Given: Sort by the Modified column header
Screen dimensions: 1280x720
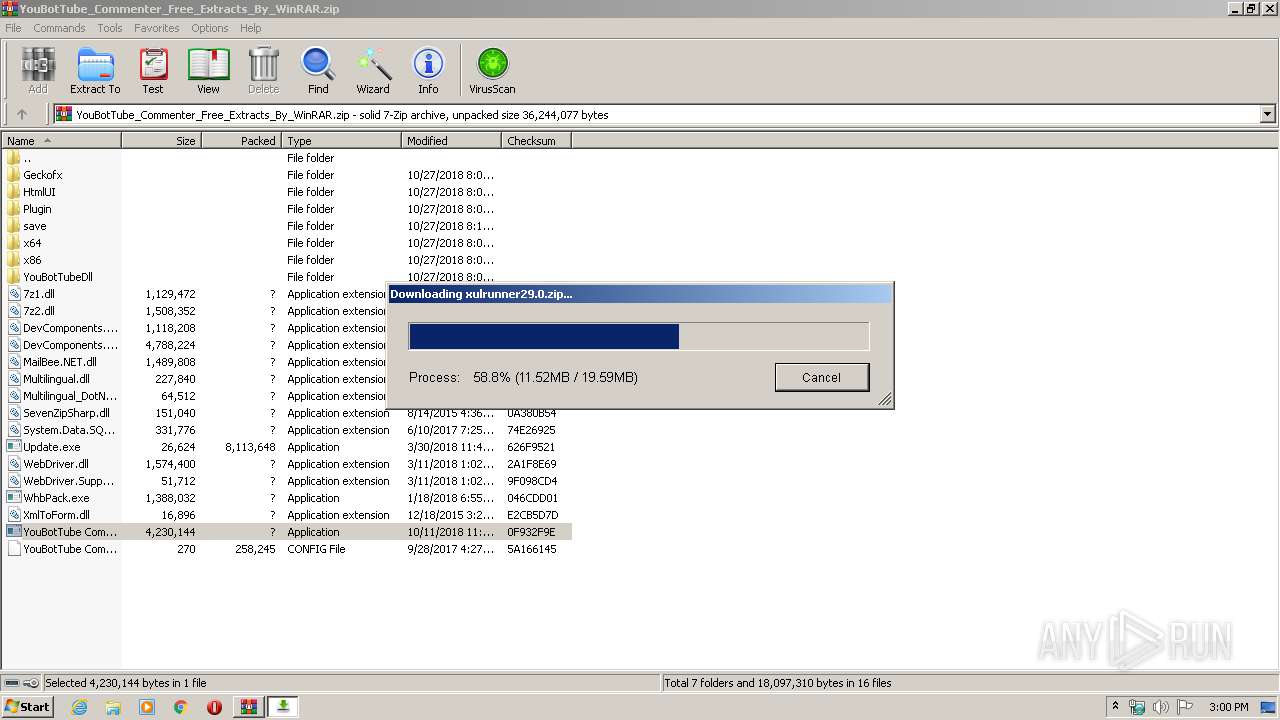Looking at the screenshot, I should (452, 141).
